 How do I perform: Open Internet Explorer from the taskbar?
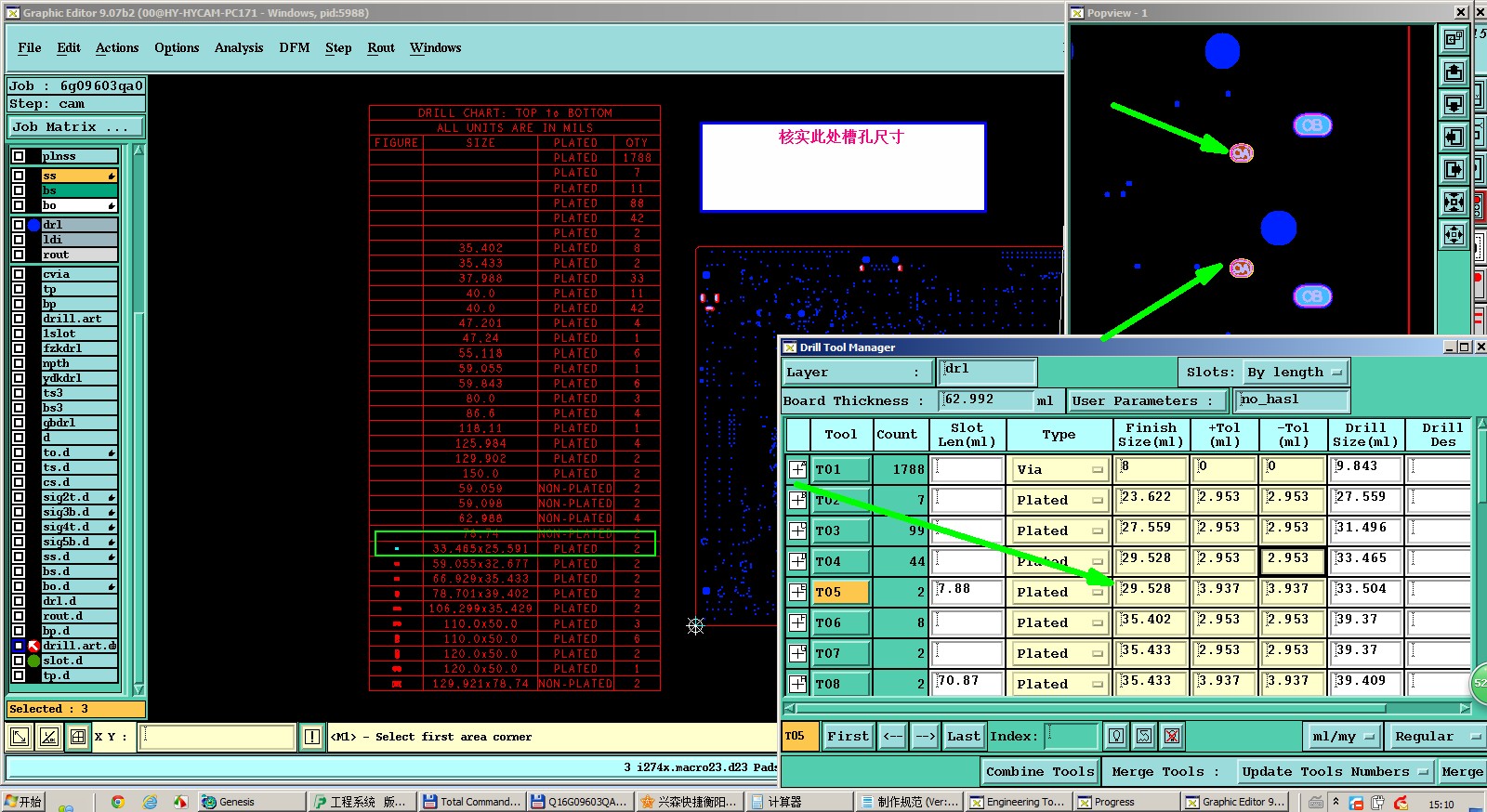(x=150, y=802)
